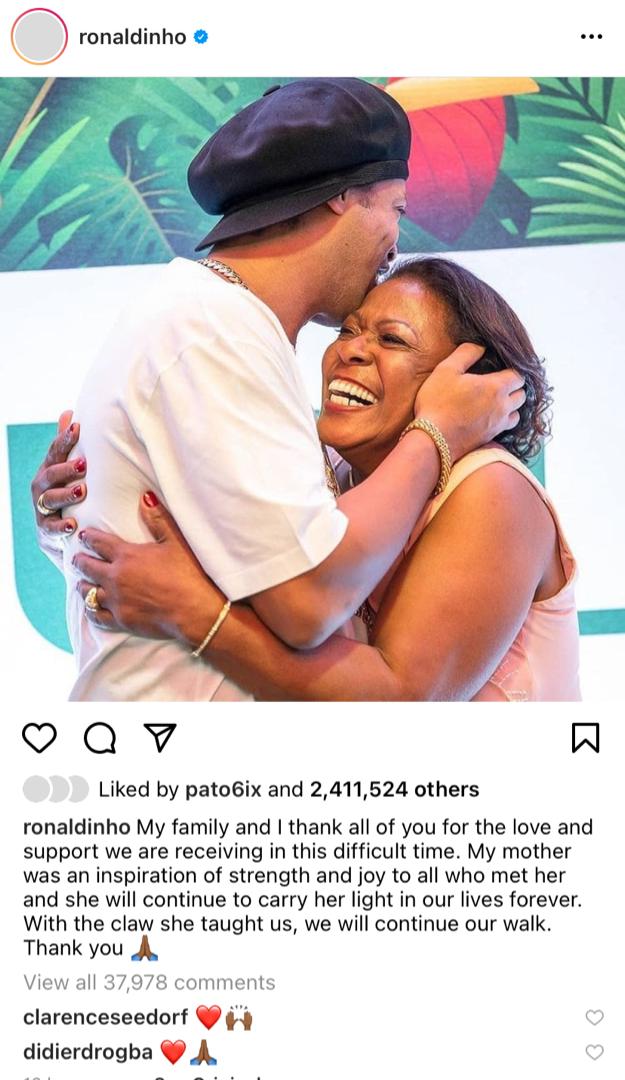The height and width of the screenshot is (1080, 625).
Task: Open comments via the speech bubble icon
Action: [x=100, y=738]
